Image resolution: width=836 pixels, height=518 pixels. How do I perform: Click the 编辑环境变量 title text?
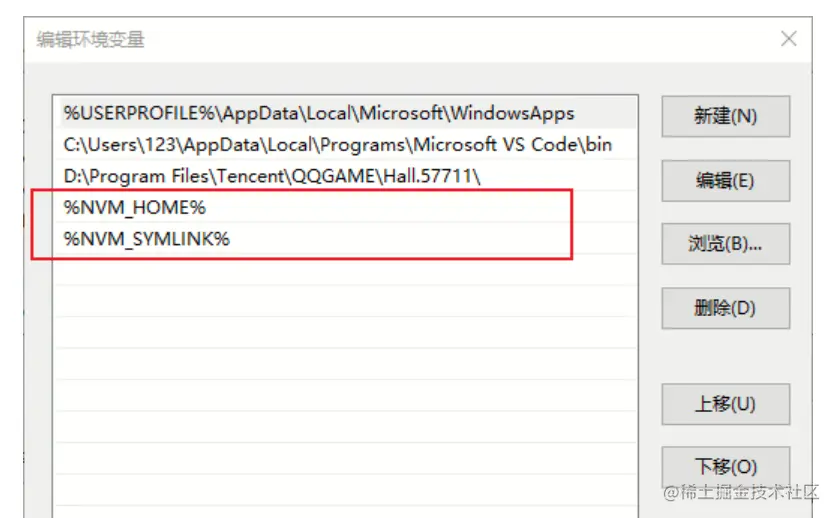point(91,40)
